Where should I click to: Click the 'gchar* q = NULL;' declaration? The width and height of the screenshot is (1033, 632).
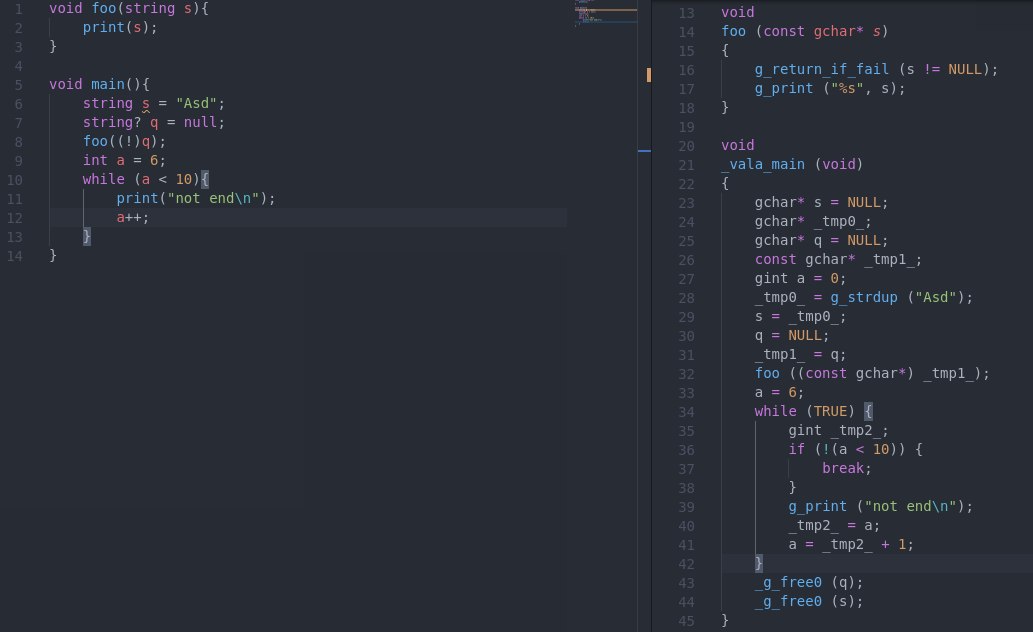pos(822,241)
